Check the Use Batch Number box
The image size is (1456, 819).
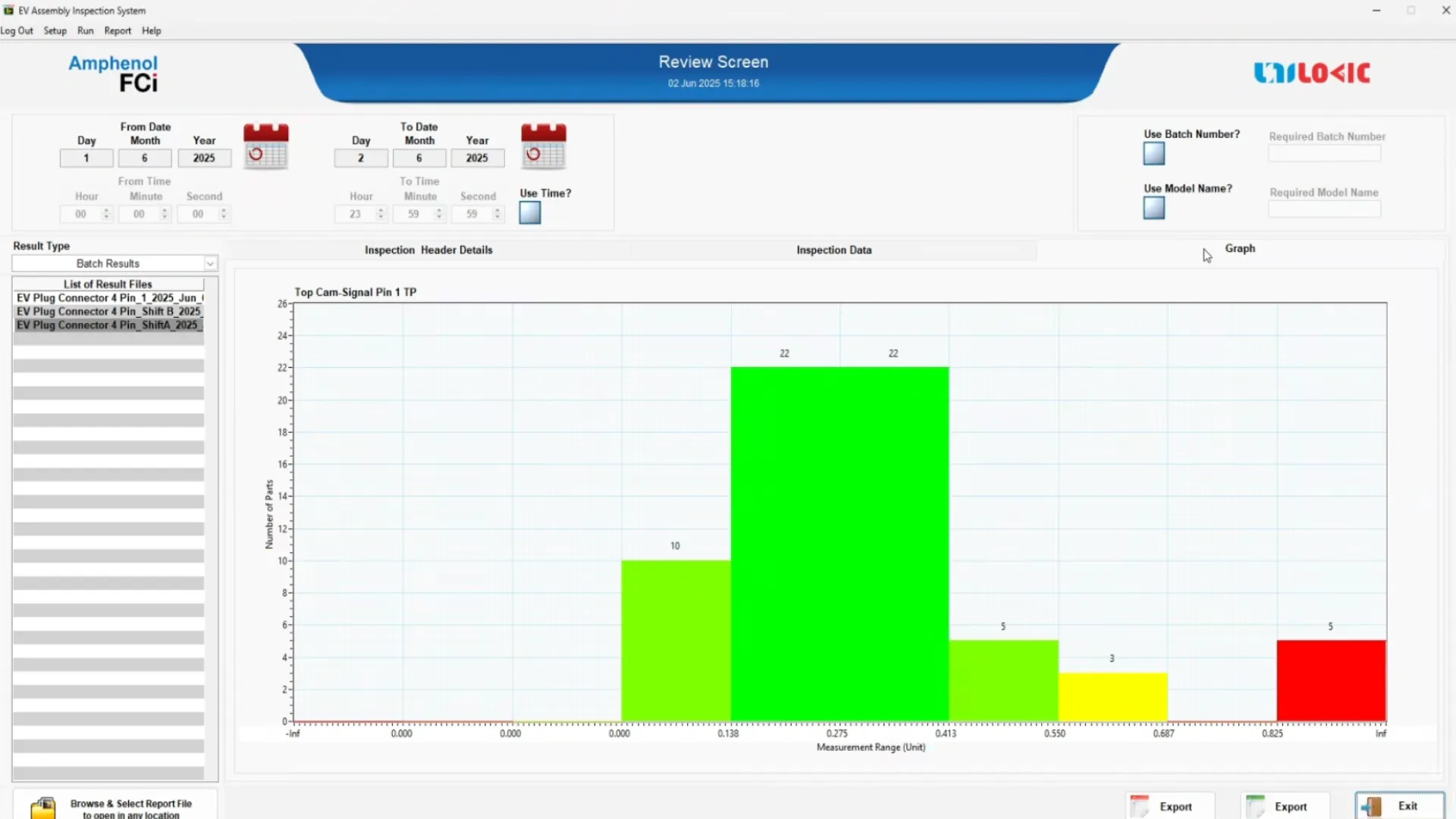[1153, 154]
